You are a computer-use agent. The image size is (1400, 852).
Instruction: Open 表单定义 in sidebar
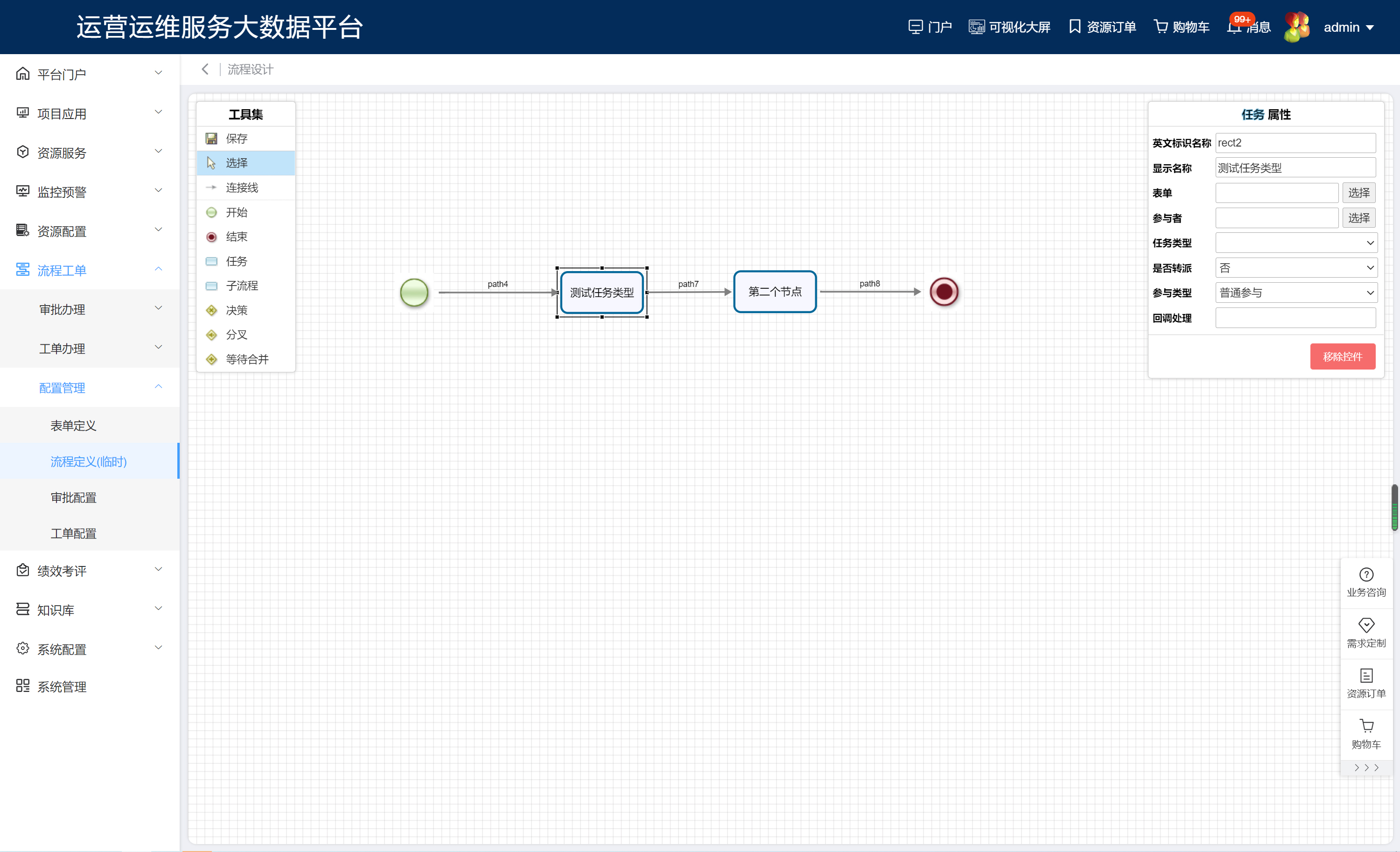tap(73, 426)
